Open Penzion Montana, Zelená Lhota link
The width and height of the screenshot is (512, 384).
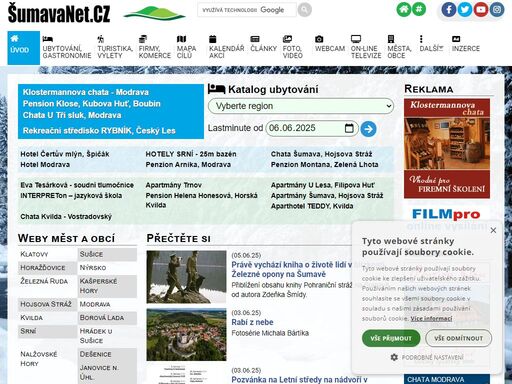tap(324, 165)
